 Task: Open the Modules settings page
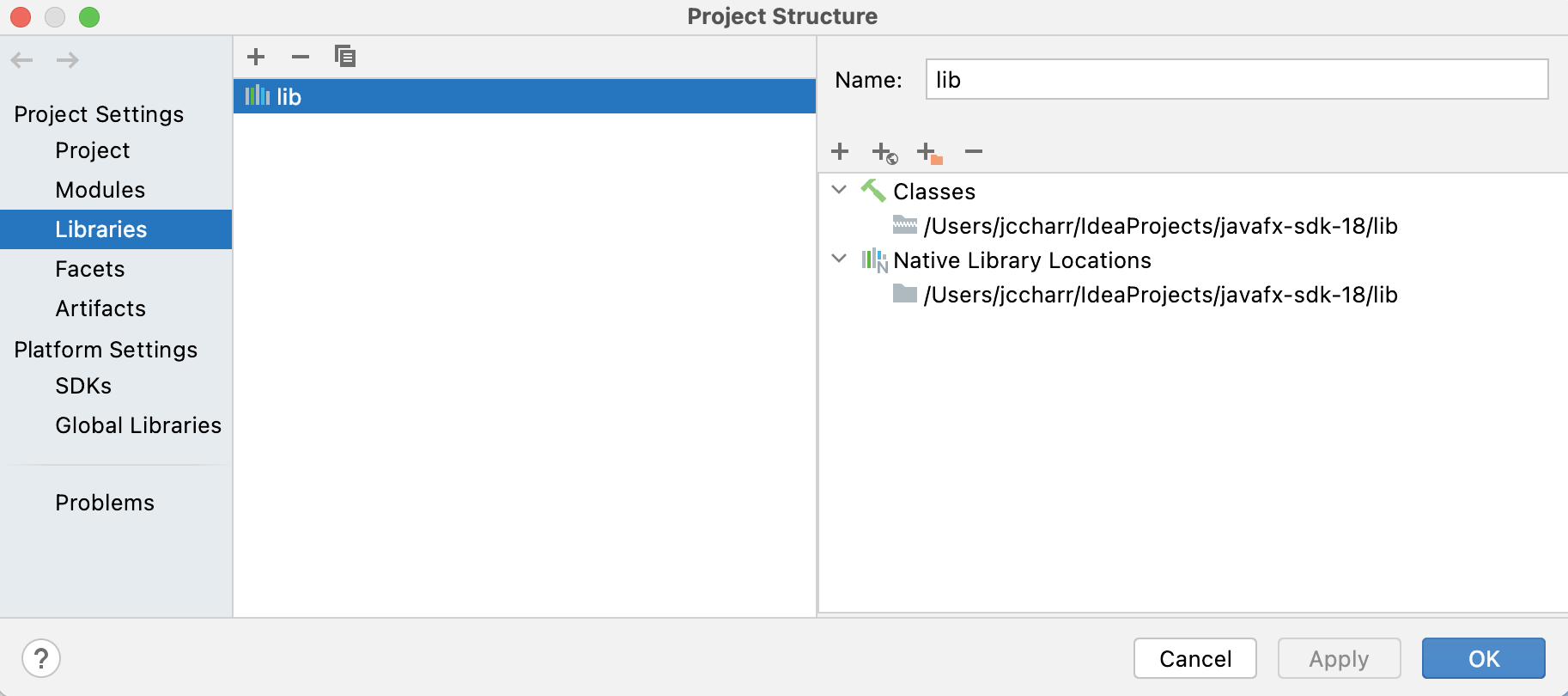(x=100, y=190)
